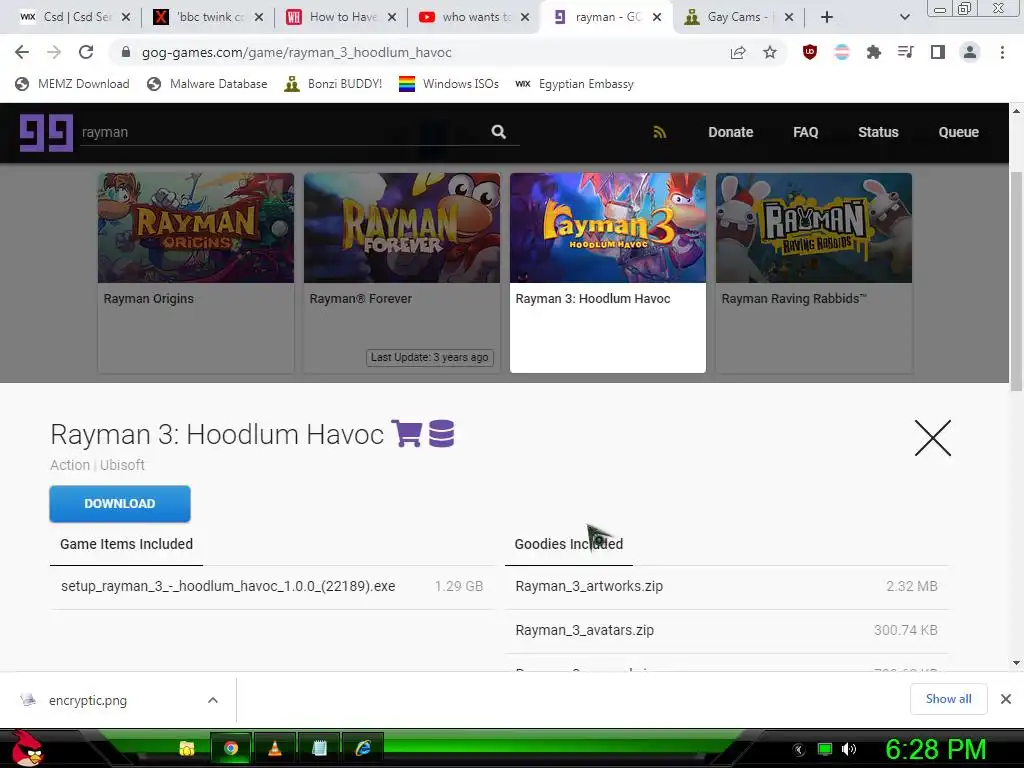Open the Rayman Raving Rabbids card
Screen dimensions: 1024x768
click(x=814, y=272)
